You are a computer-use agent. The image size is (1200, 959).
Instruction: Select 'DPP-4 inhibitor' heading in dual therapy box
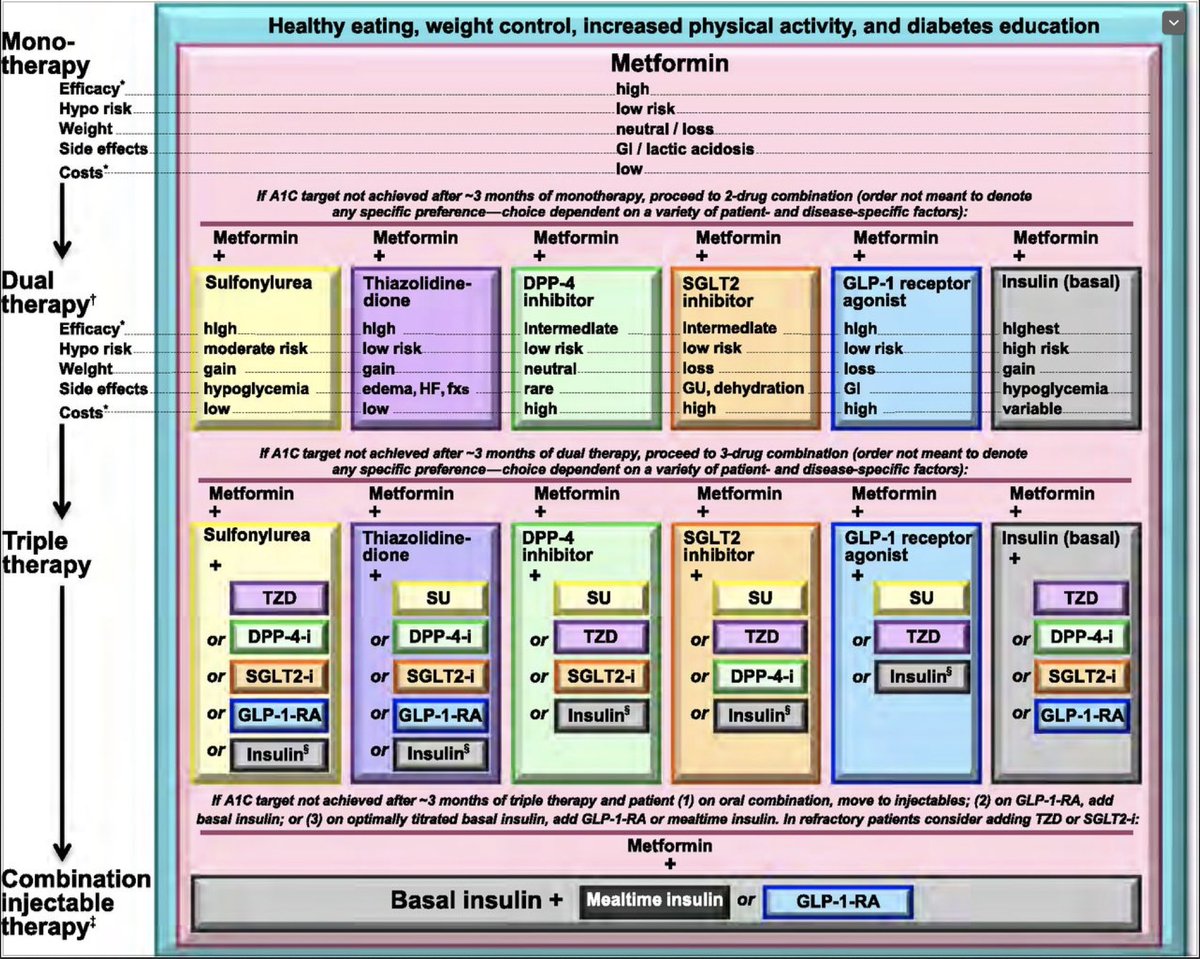tap(559, 291)
